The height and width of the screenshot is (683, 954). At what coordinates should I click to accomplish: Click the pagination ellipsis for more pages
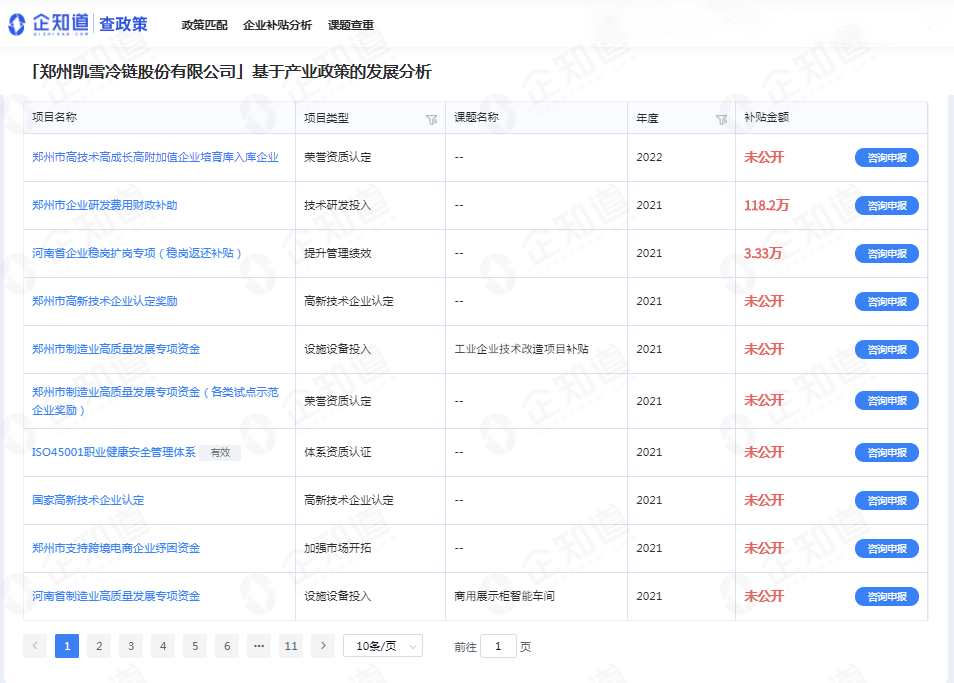click(259, 646)
